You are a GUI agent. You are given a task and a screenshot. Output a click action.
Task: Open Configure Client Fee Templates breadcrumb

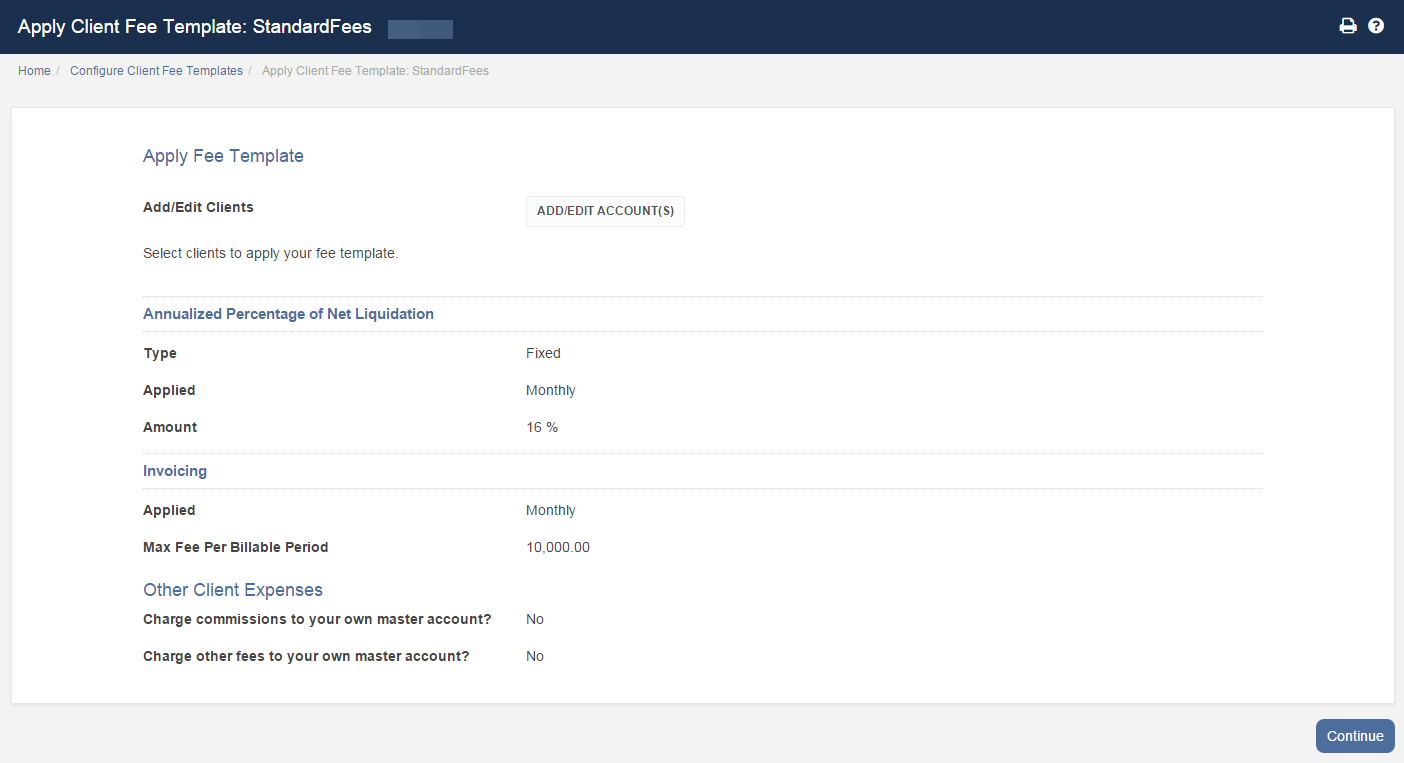tap(156, 71)
